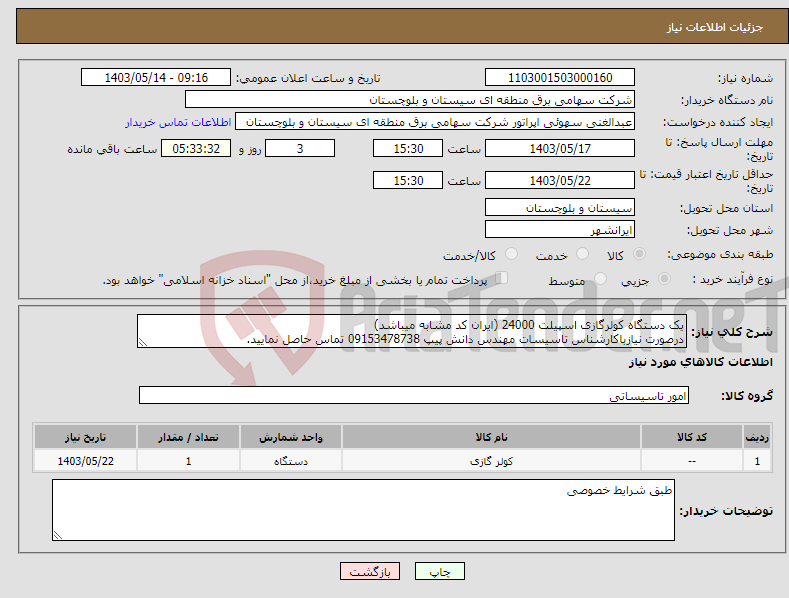Select the کالا radio button
789x598 pixels.
(639, 254)
